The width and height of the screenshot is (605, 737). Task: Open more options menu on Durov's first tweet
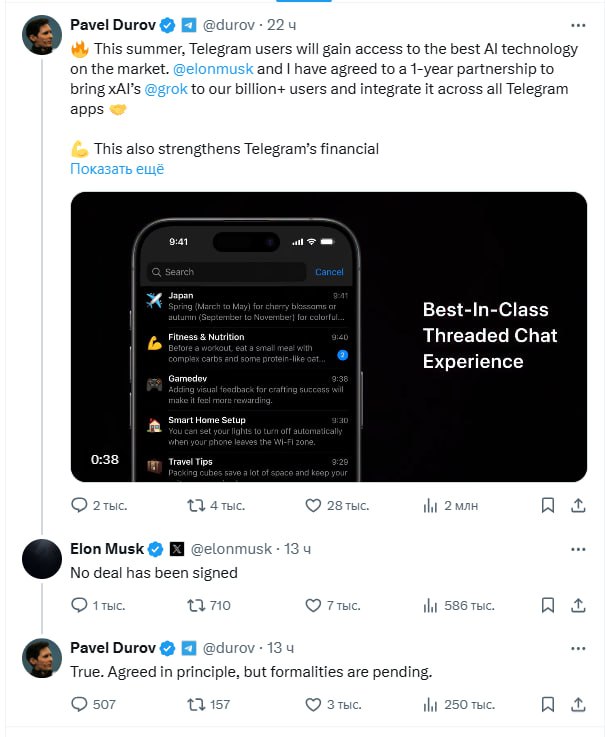point(578,25)
